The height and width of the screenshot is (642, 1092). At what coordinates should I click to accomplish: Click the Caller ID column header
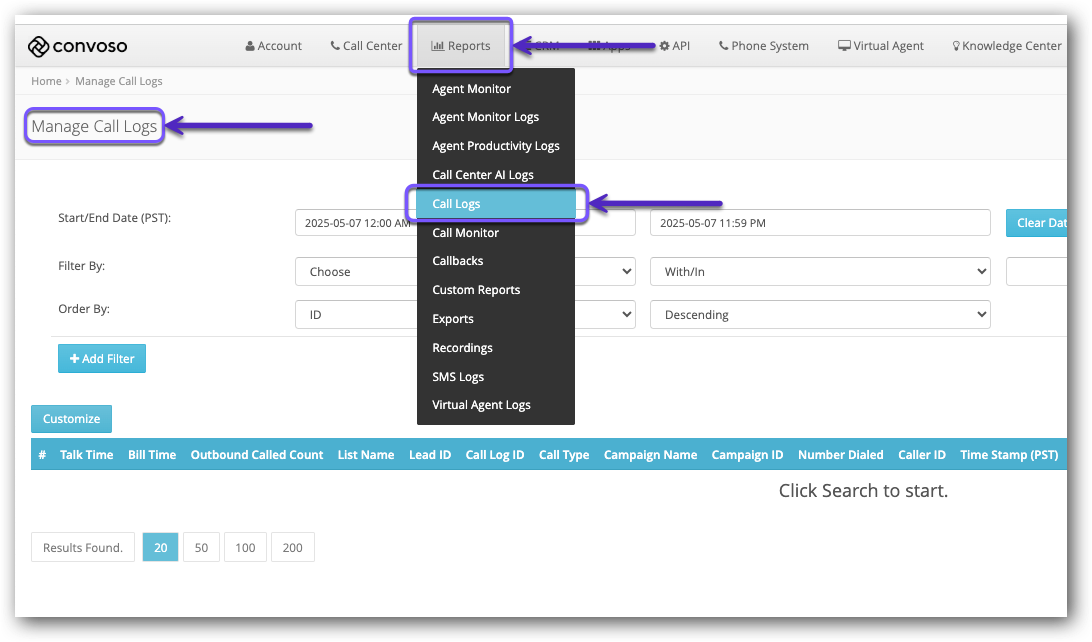(921, 455)
